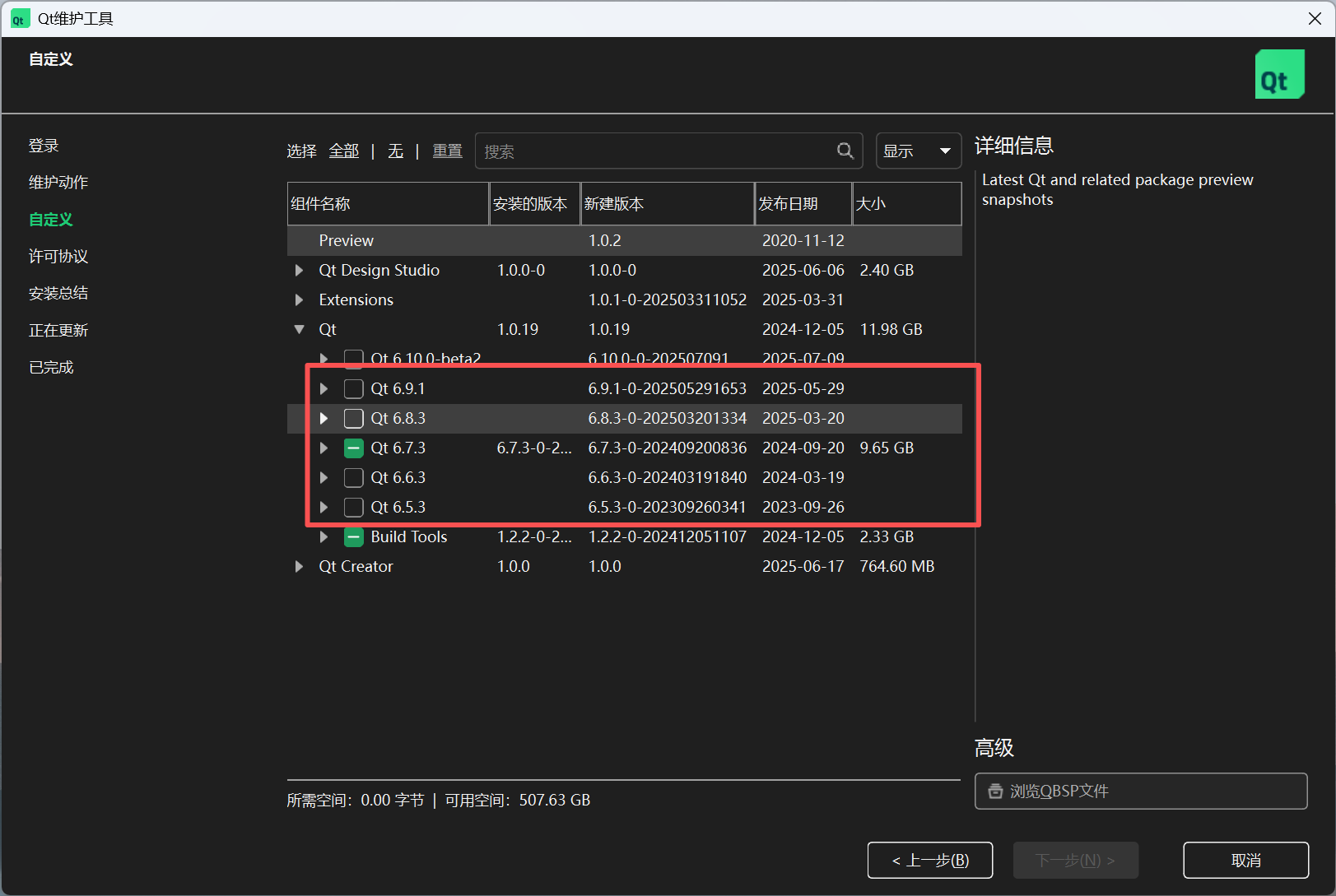Toggle the Qt 6.7.3 checkbox
This screenshot has width=1336, height=896.
pos(354,448)
